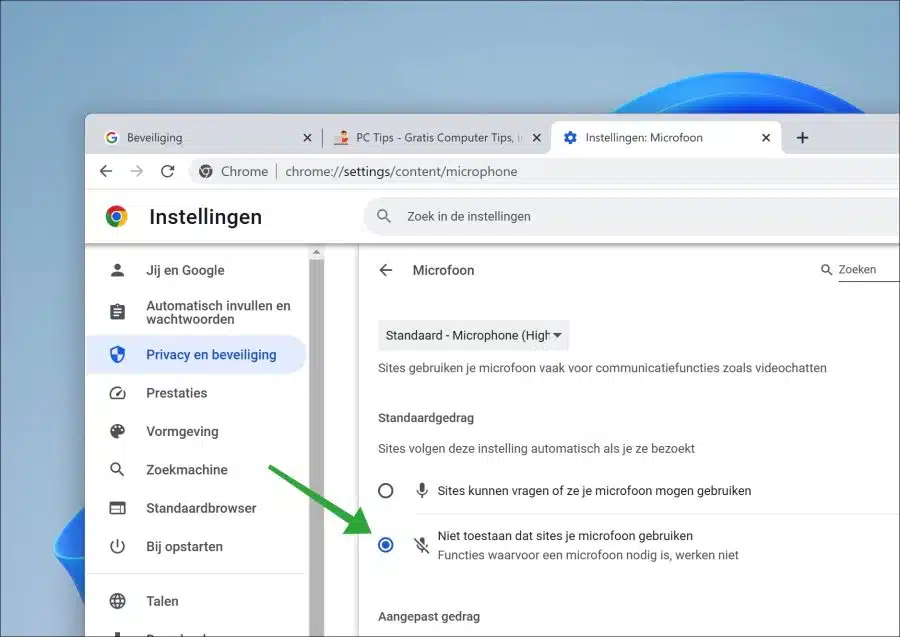Click the sidebar scroll up arrow
Image resolution: width=900 pixels, height=637 pixels.
(x=316, y=253)
